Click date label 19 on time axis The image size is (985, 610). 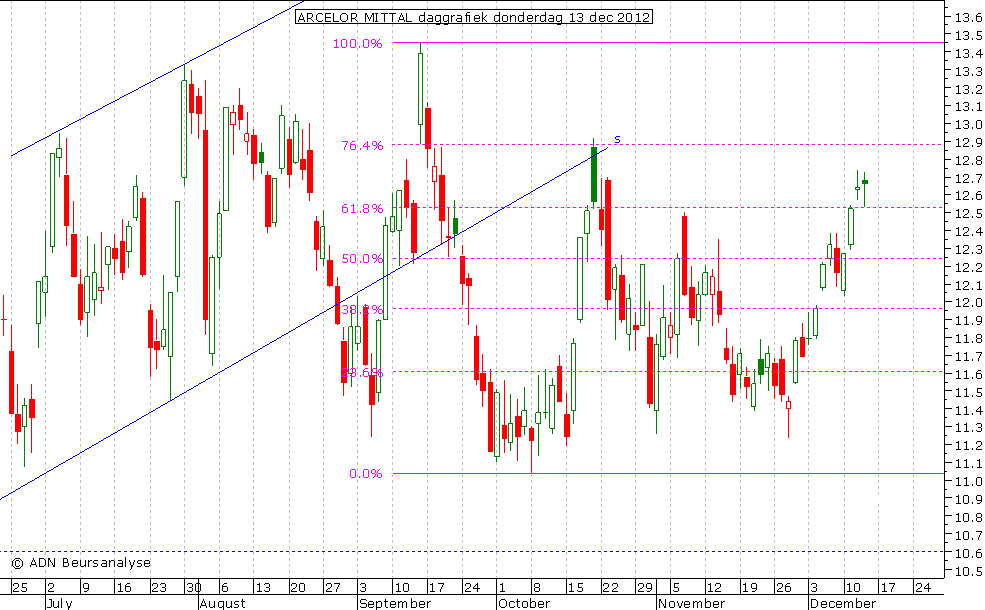tap(749, 588)
